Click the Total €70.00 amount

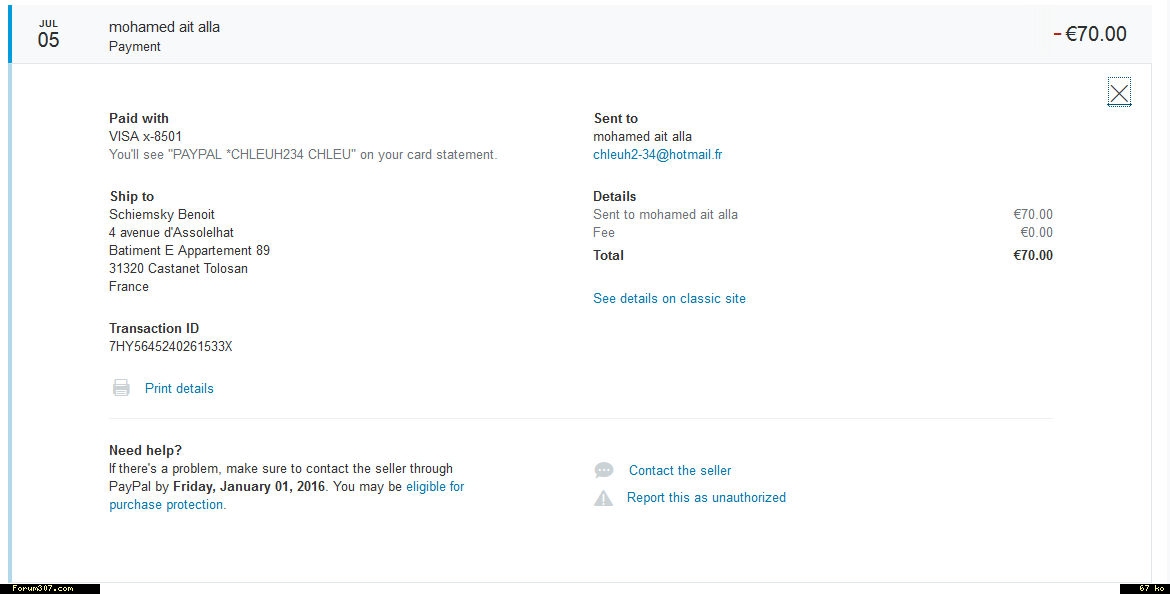pos(1032,256)
